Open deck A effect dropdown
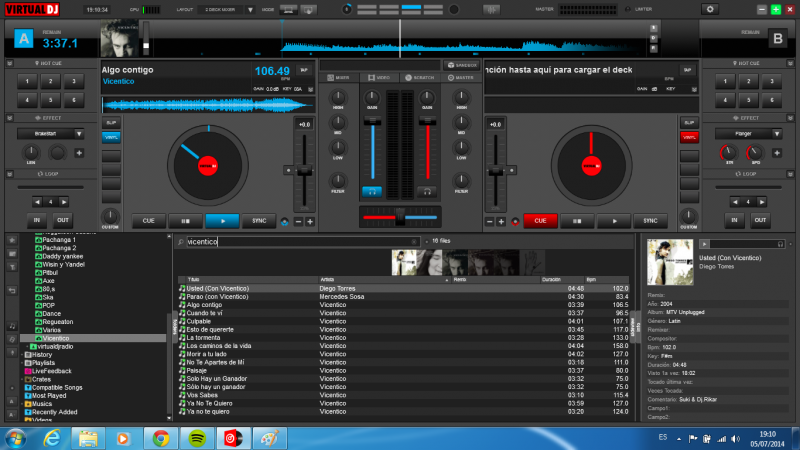This screenshot has width=800, height=450. [79, 134]
